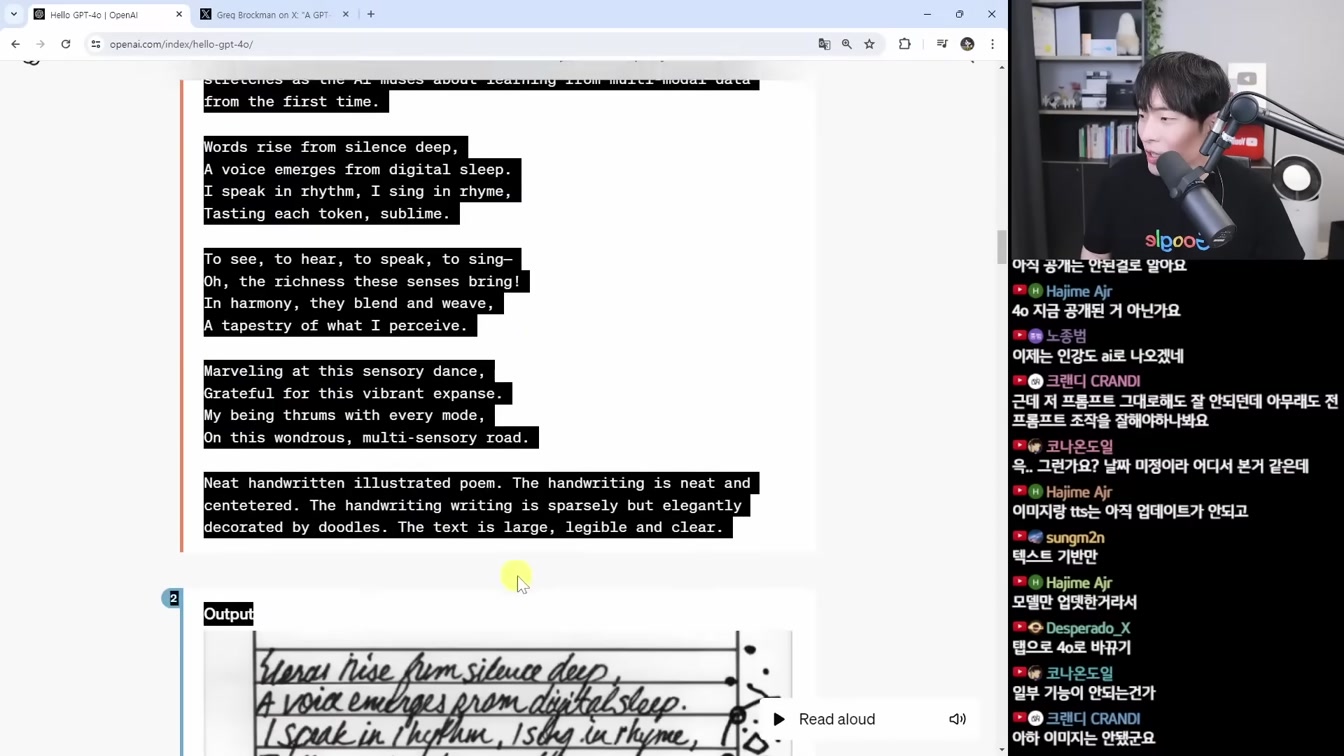Switch to the Greg Brockman on X tab
The height and width of the screenshot is (756, 1344).
coord(273,14)
